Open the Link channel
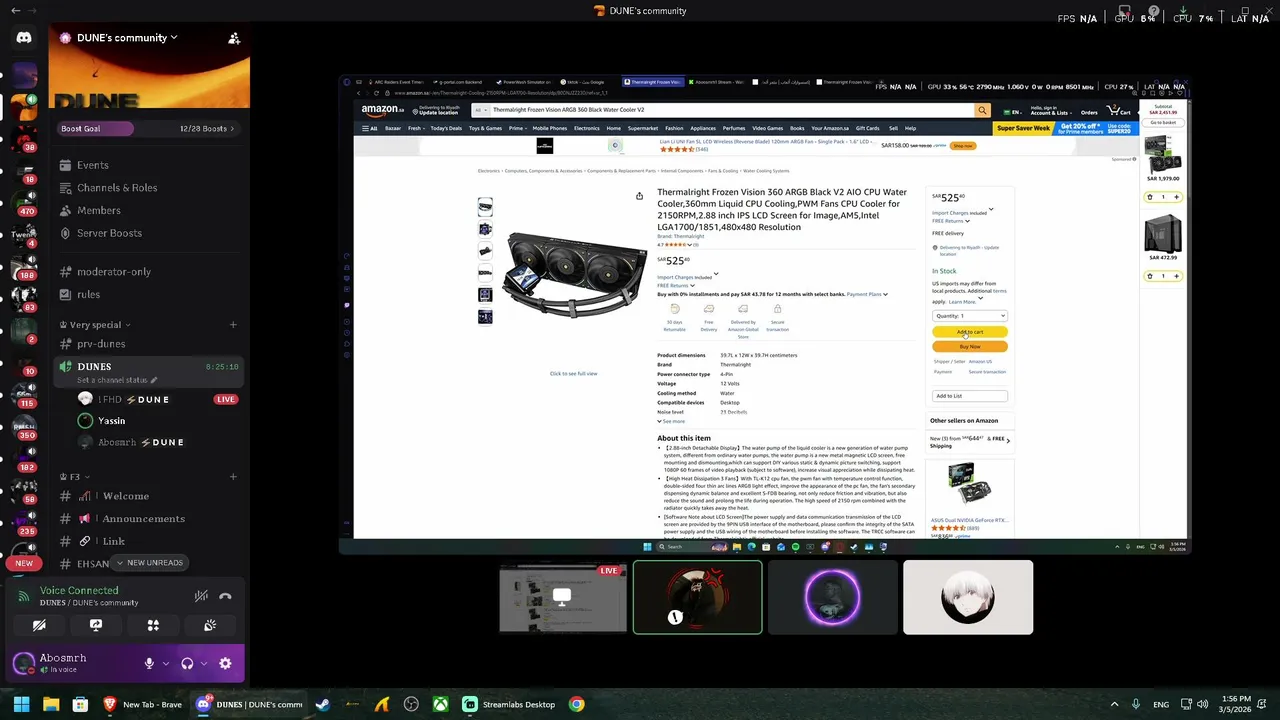The image size is (1280, 720). click(148, 542)
